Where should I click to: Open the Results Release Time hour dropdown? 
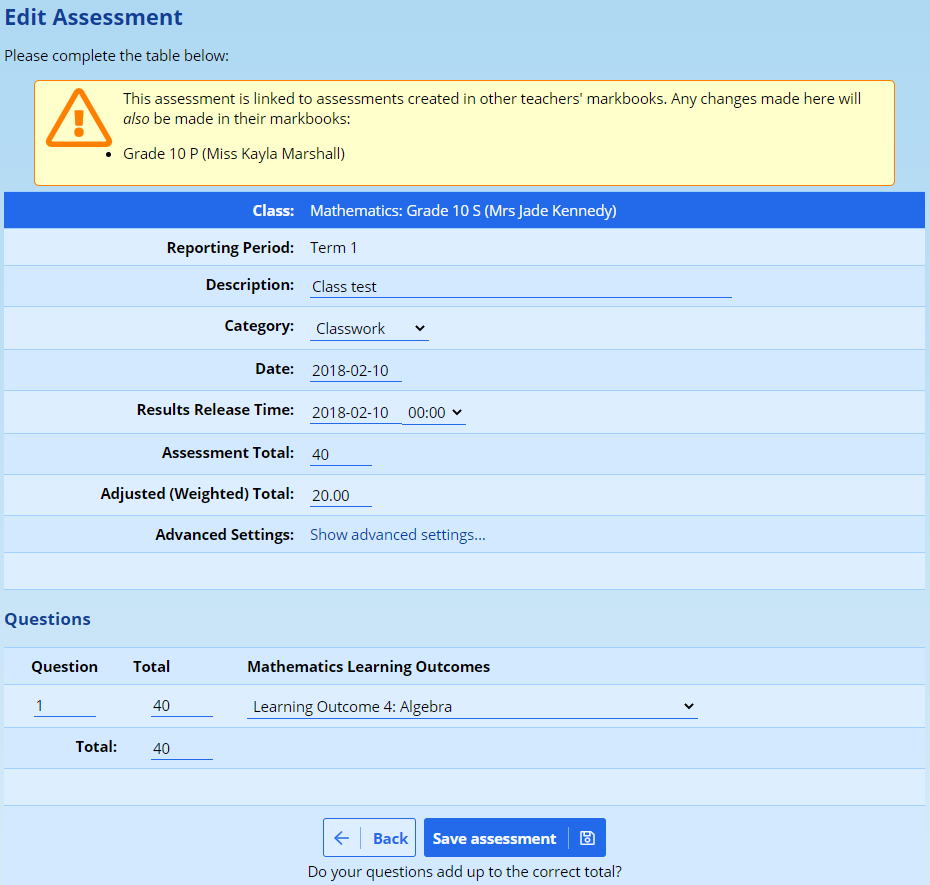click(x=434, y=412)
